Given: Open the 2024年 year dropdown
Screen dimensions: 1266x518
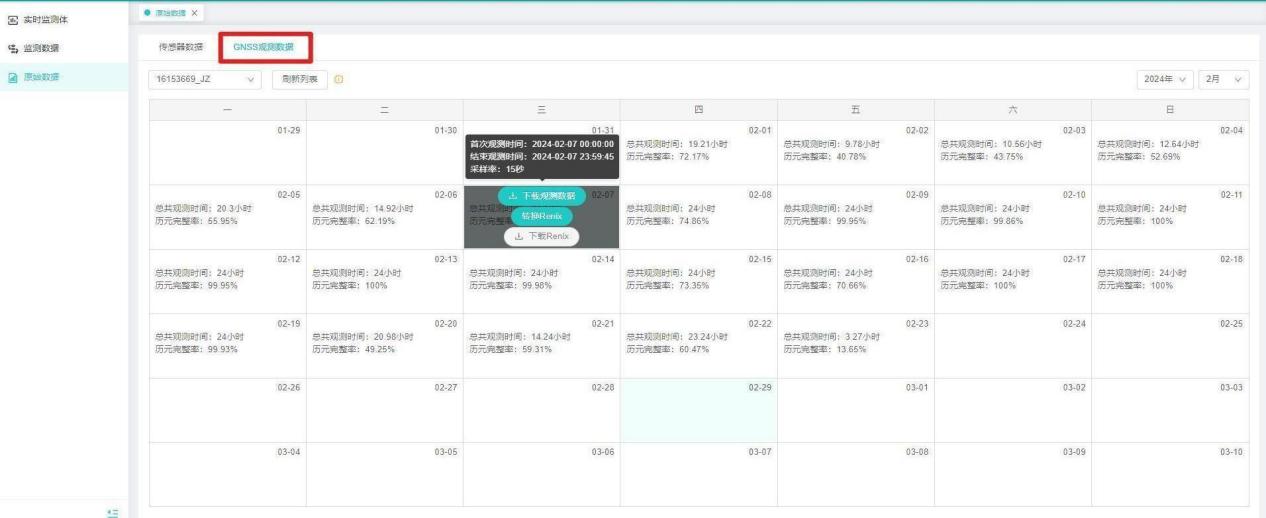Looking at the screenshot, I should coord(1166,79).
